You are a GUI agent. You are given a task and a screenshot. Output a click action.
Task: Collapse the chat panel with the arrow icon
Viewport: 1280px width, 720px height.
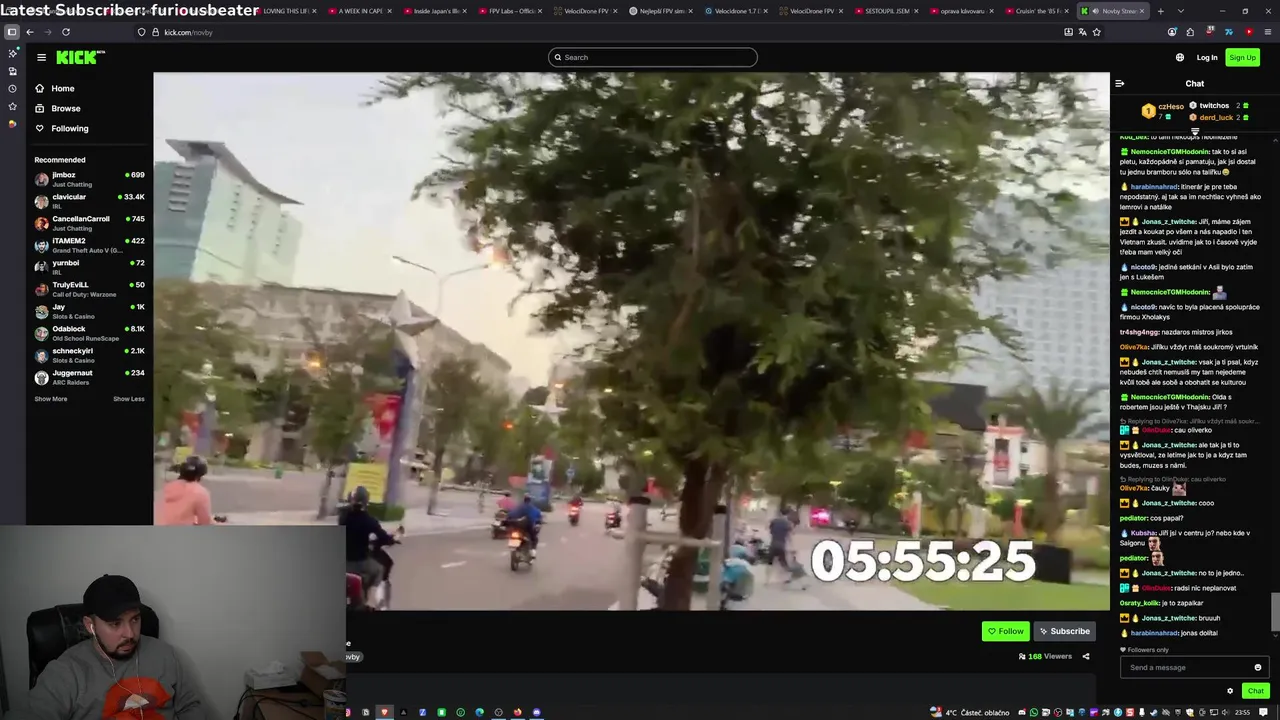pyautogui.click(x=1120, y=84)
